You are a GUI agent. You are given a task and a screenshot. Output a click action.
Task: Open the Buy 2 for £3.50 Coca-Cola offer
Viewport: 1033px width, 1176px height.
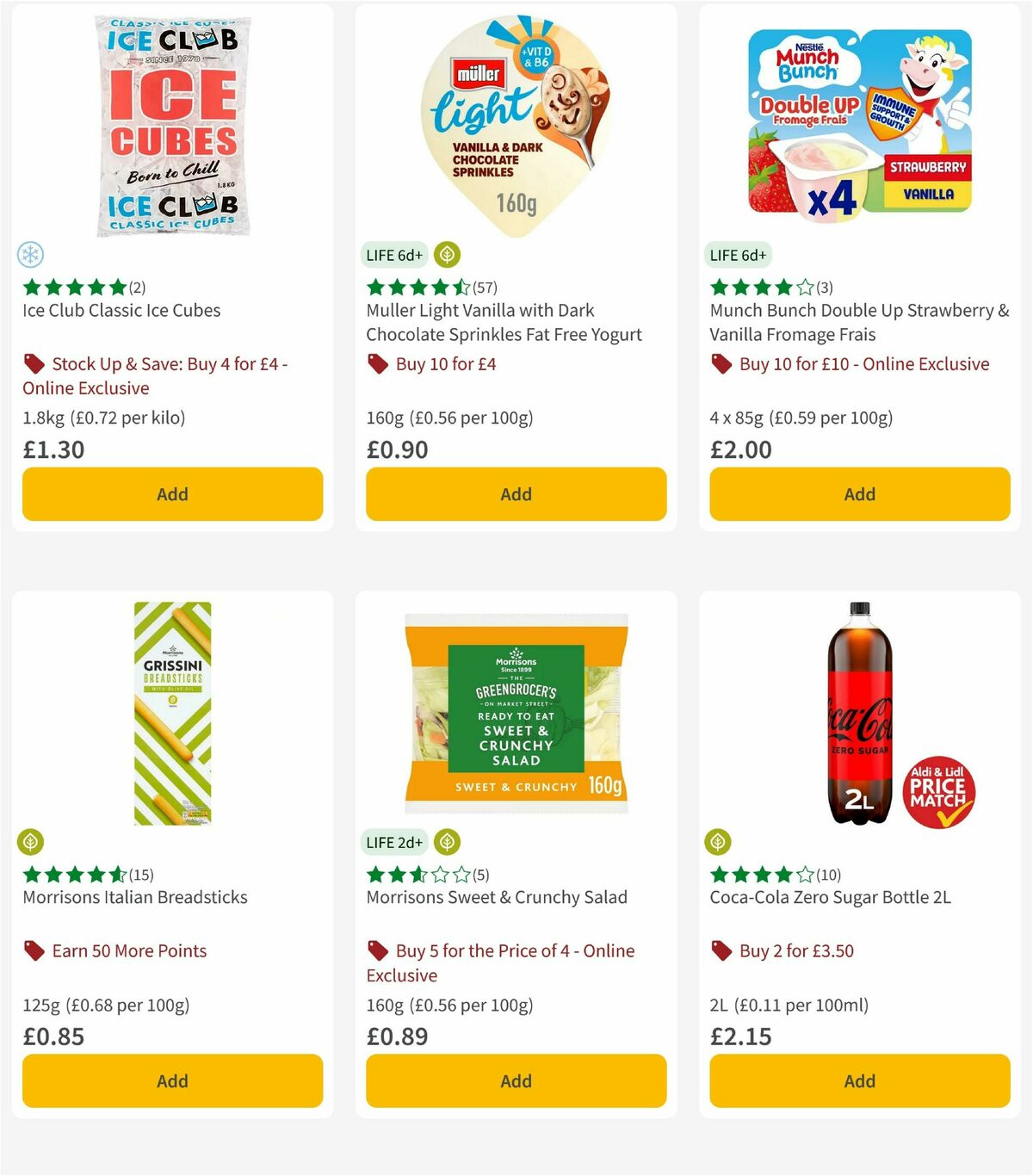pos(795,950)
